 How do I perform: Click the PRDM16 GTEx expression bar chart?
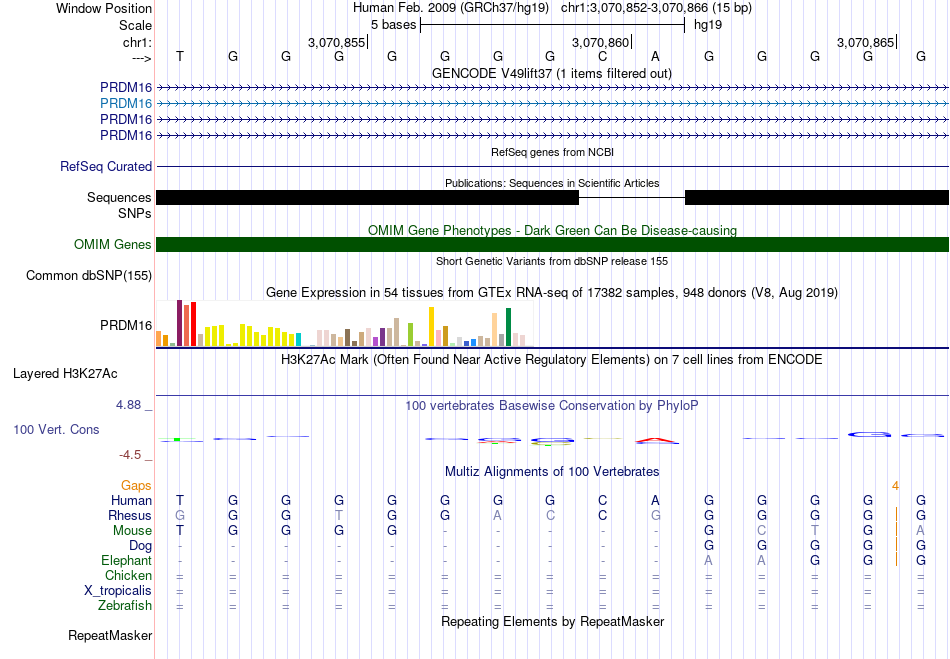[x=345, y=323]
